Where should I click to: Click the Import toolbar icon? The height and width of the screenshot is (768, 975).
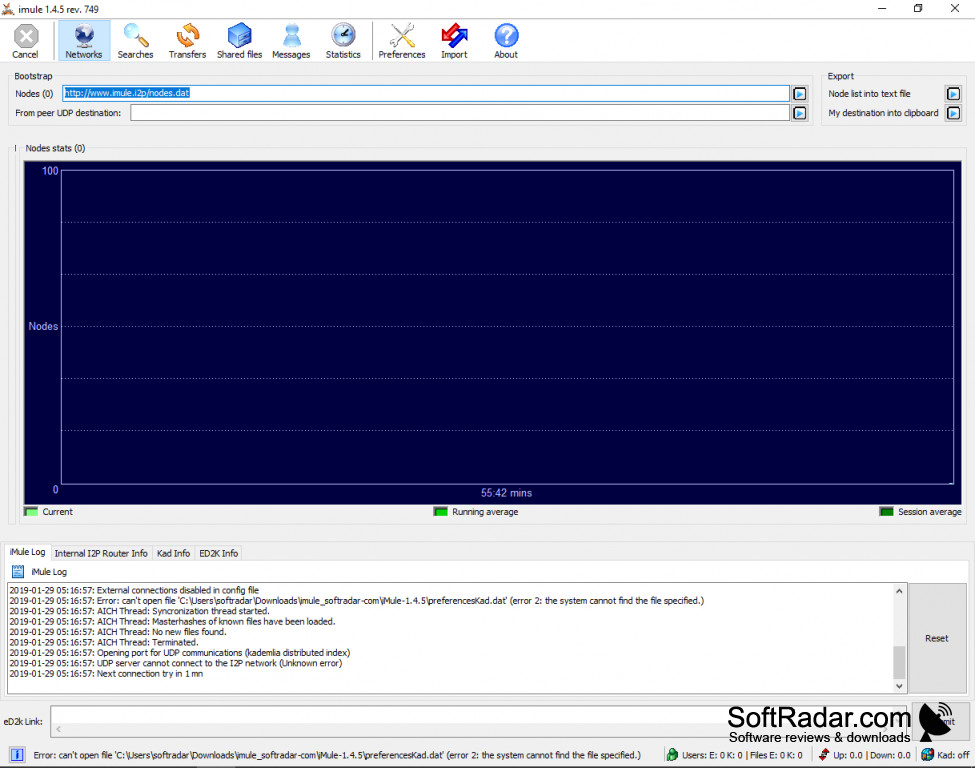point(454,41)
